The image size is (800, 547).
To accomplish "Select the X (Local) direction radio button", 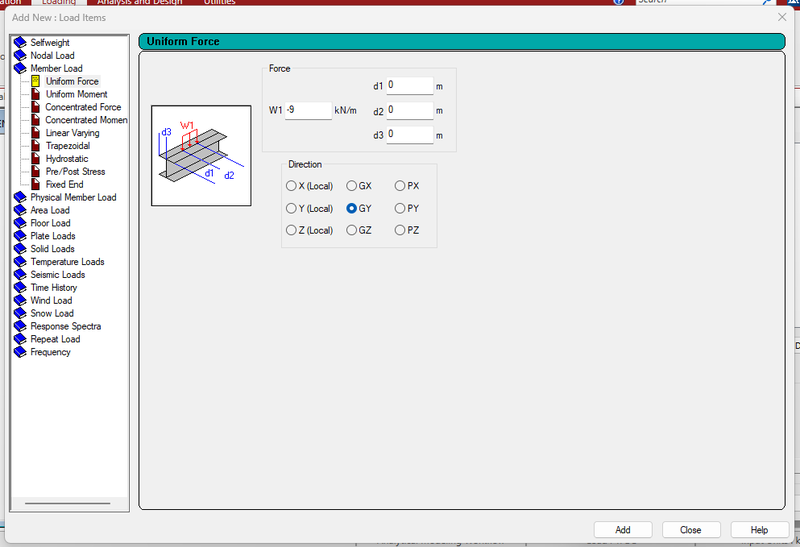I will 291,186.
